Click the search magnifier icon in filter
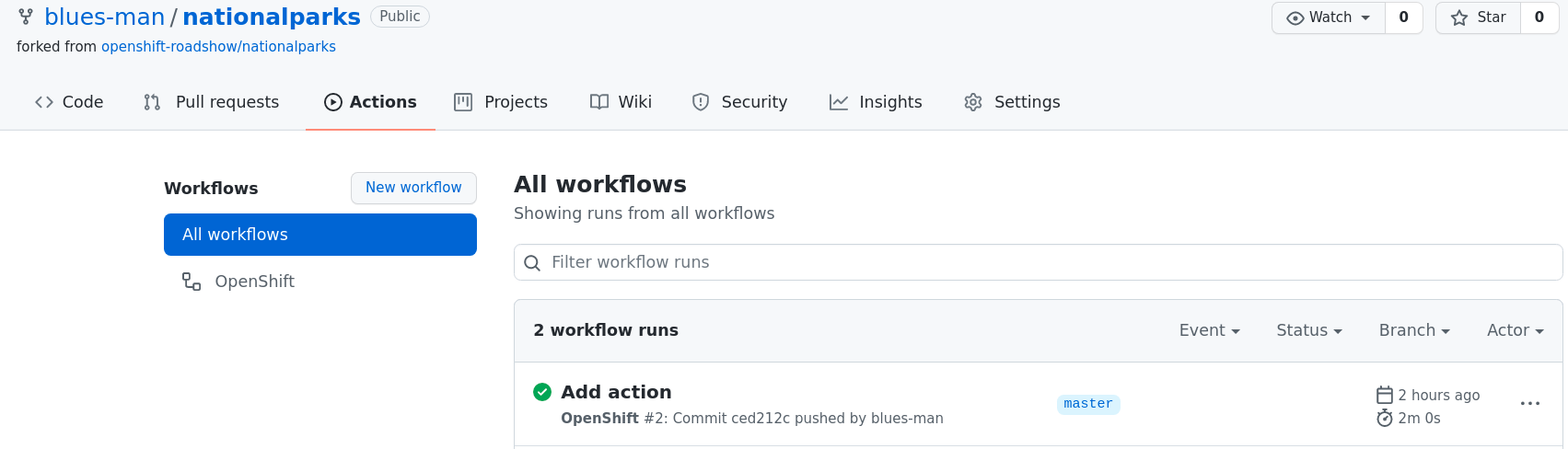The image size is (1568, 449). click(x=532, y=263)
